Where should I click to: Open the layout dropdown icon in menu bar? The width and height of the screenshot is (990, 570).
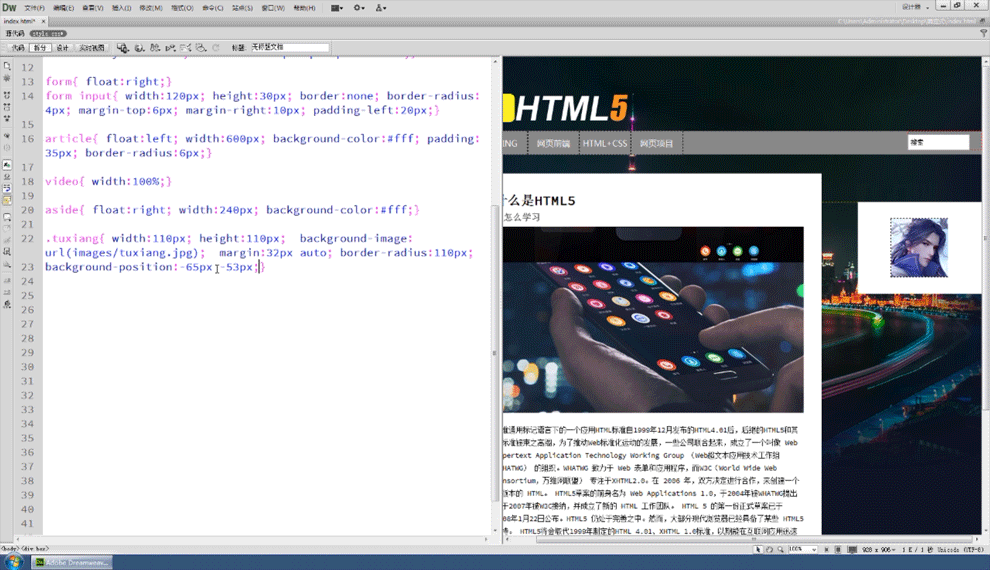point(337,8)
